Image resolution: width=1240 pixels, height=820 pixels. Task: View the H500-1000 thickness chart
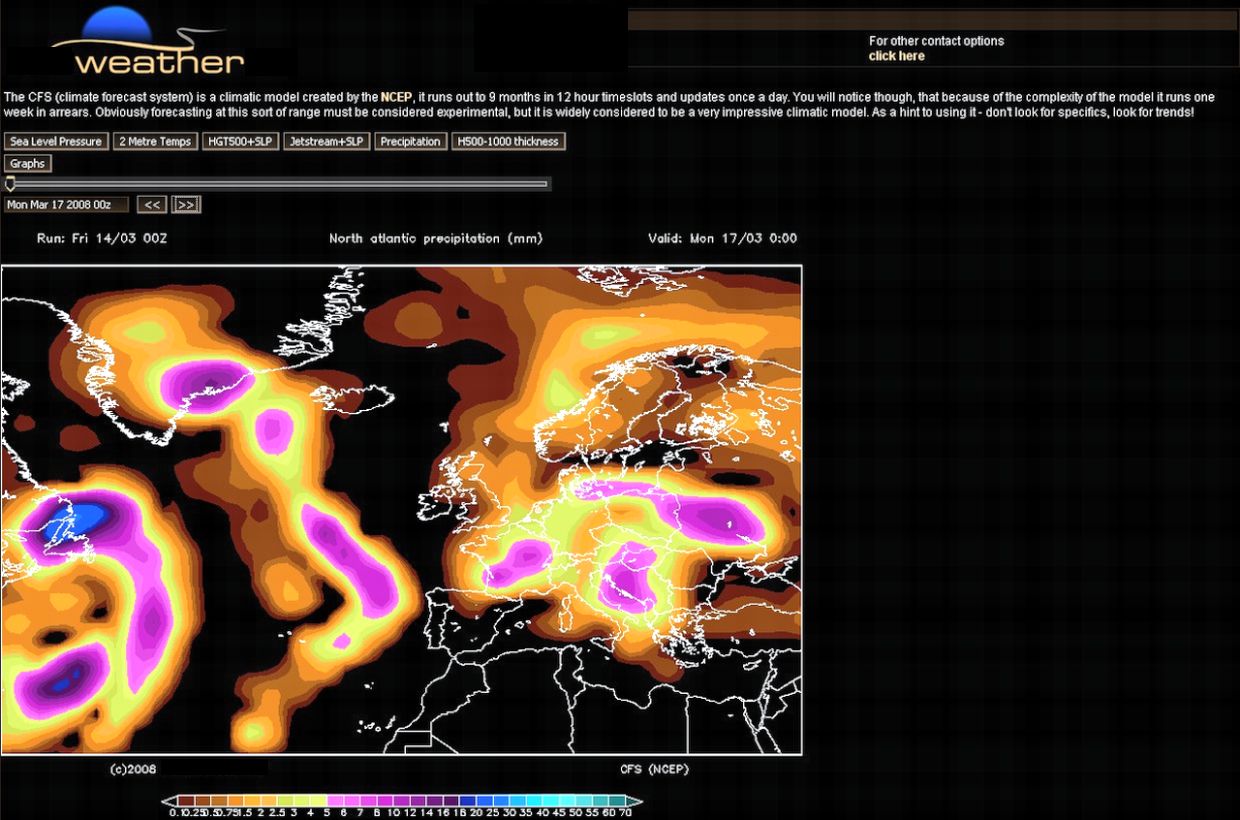click(508, 141)
